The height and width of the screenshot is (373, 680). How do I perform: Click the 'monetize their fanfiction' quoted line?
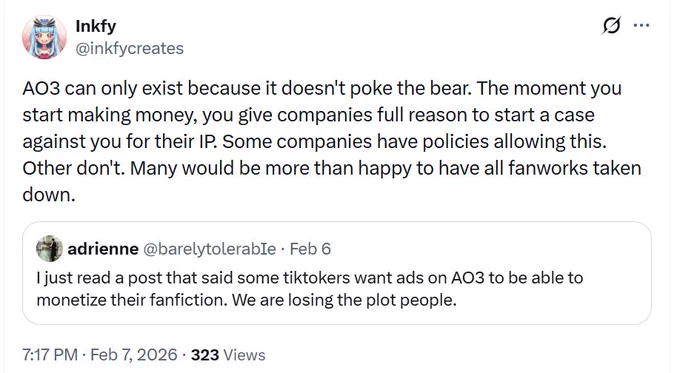[x=246, y=300]
